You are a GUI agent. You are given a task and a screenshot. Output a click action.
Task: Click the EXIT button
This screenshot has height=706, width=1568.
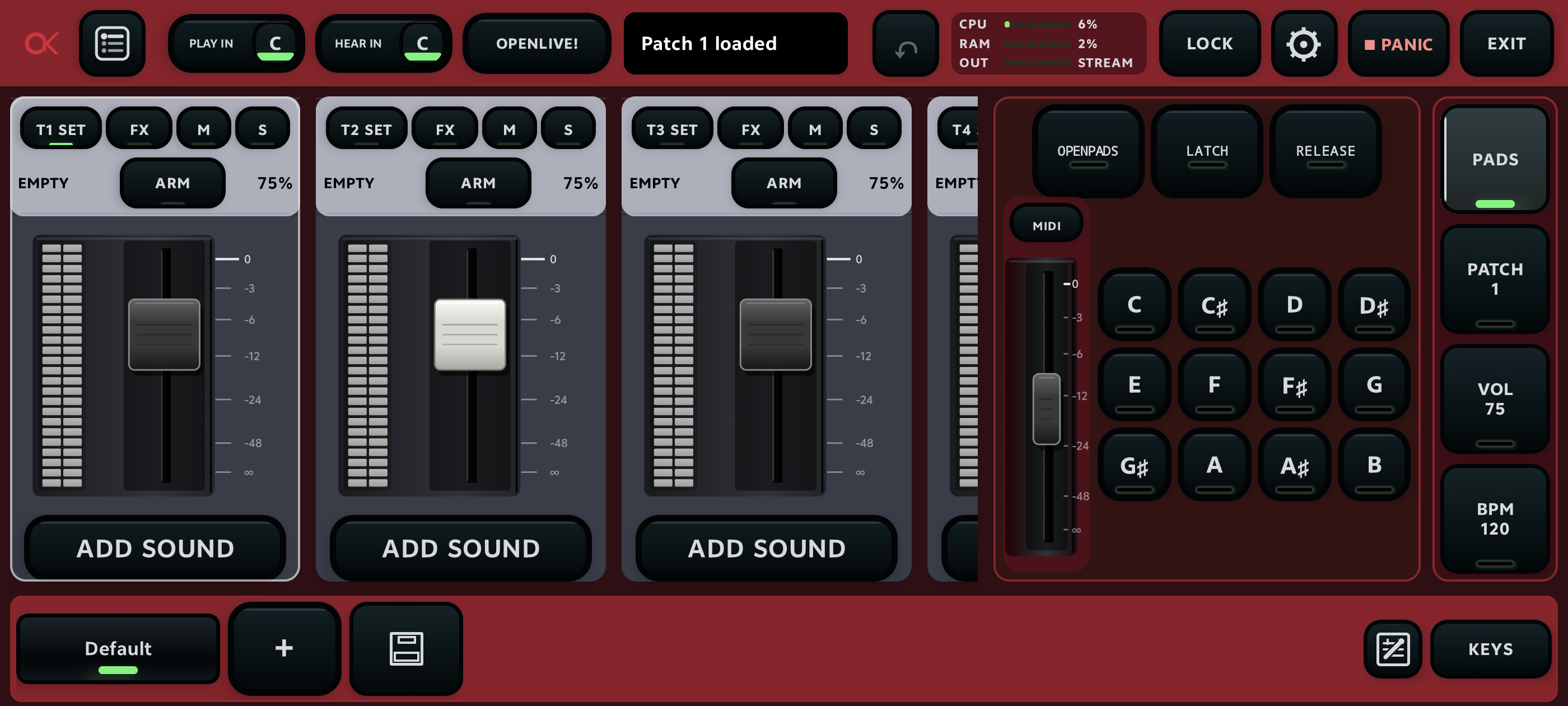1506,44
